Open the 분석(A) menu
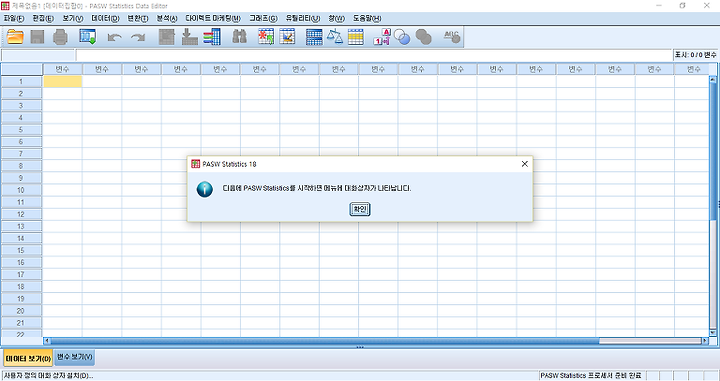Screen dimensions: 720x381 click(167, 18)
